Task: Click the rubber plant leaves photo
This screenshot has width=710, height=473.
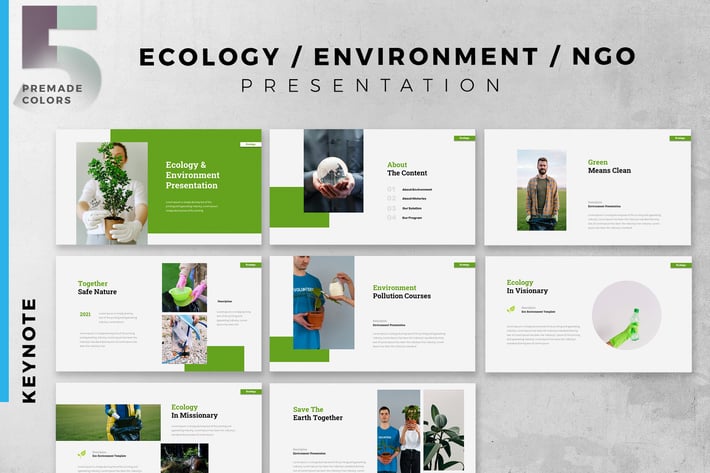Action: click(443, 430)
